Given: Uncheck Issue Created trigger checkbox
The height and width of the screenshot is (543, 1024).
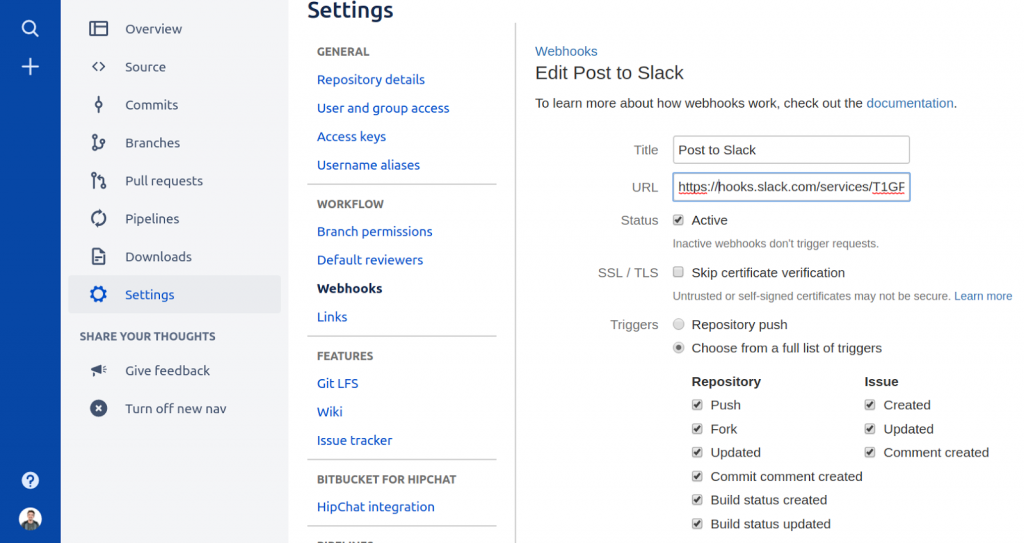Looking at the screenshot, I should (x=870, y=404).
